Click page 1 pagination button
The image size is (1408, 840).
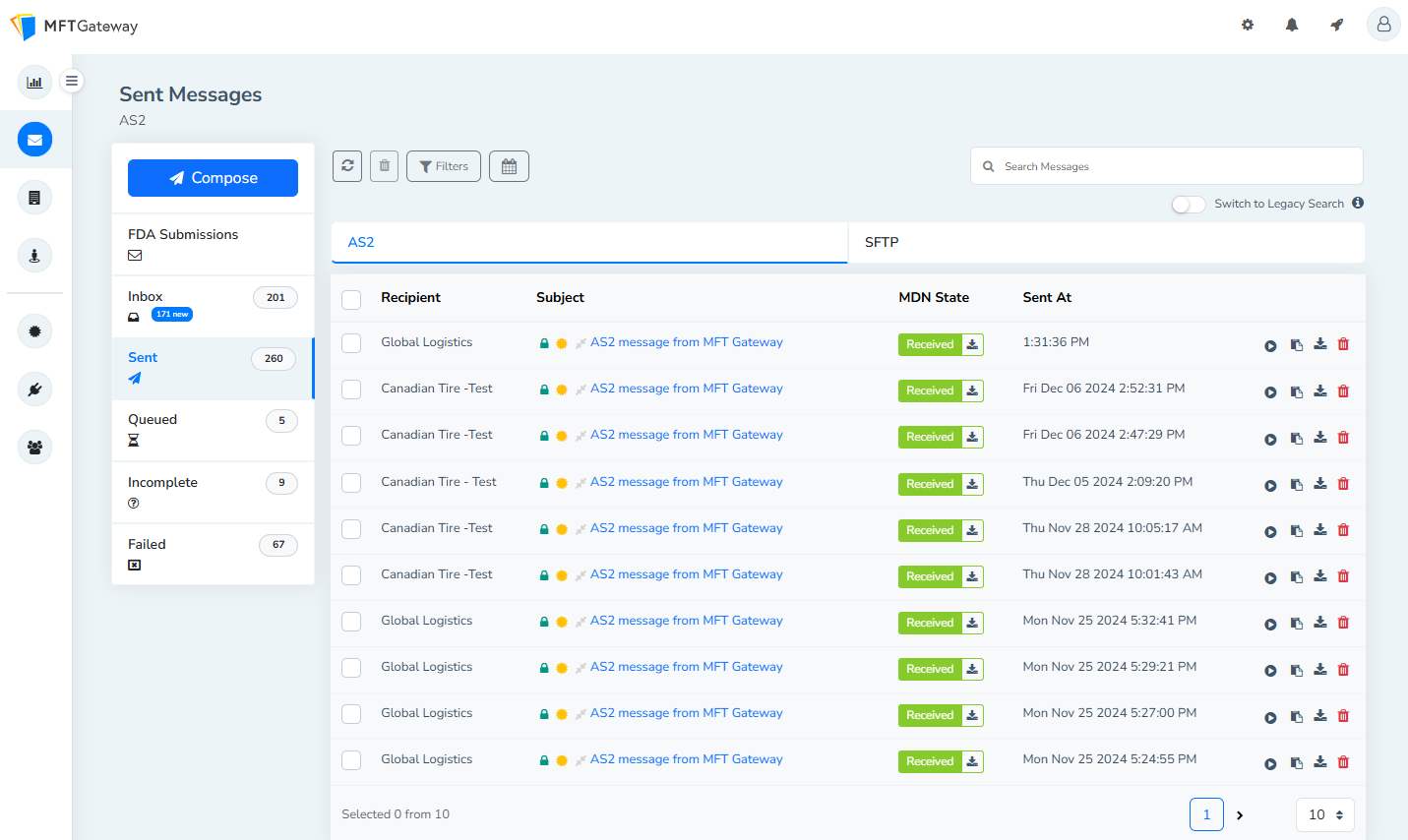1206,814
